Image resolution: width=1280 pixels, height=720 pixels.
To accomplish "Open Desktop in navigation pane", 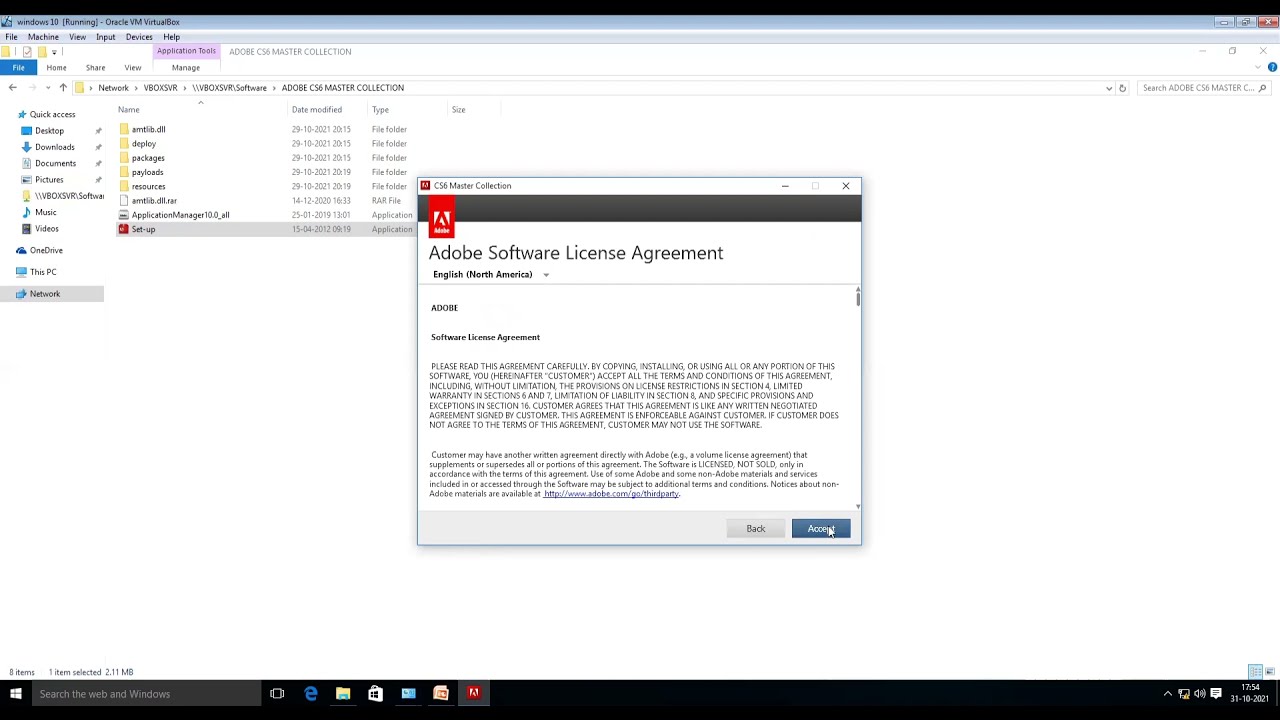I will click(49, 131).
